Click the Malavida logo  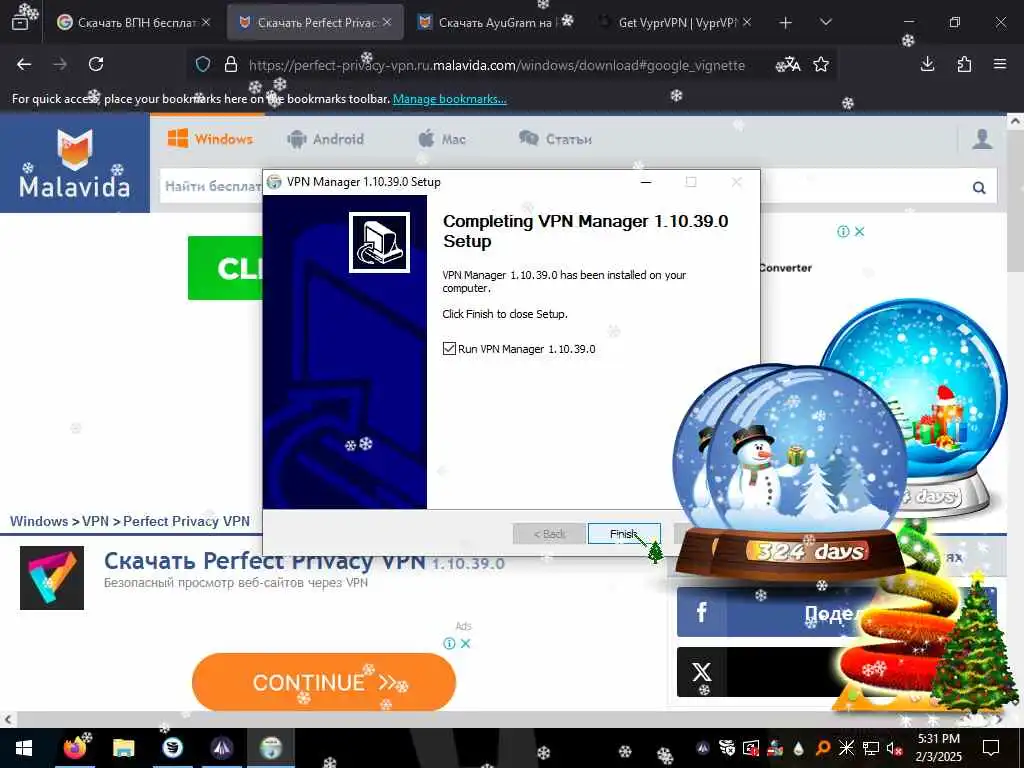(x=74, y=163)
